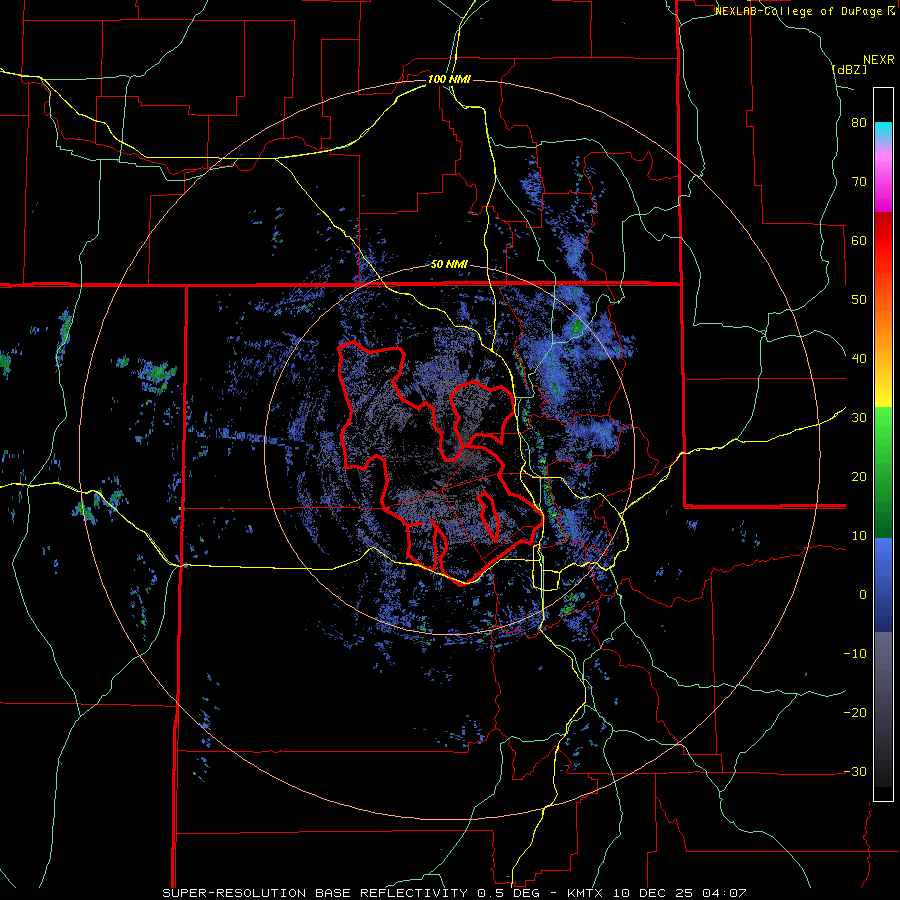The height and width of the screenshot is (900, 900).
Task: Click the 50 value on the dBZ scale
Action: click(x=859, y=300)
